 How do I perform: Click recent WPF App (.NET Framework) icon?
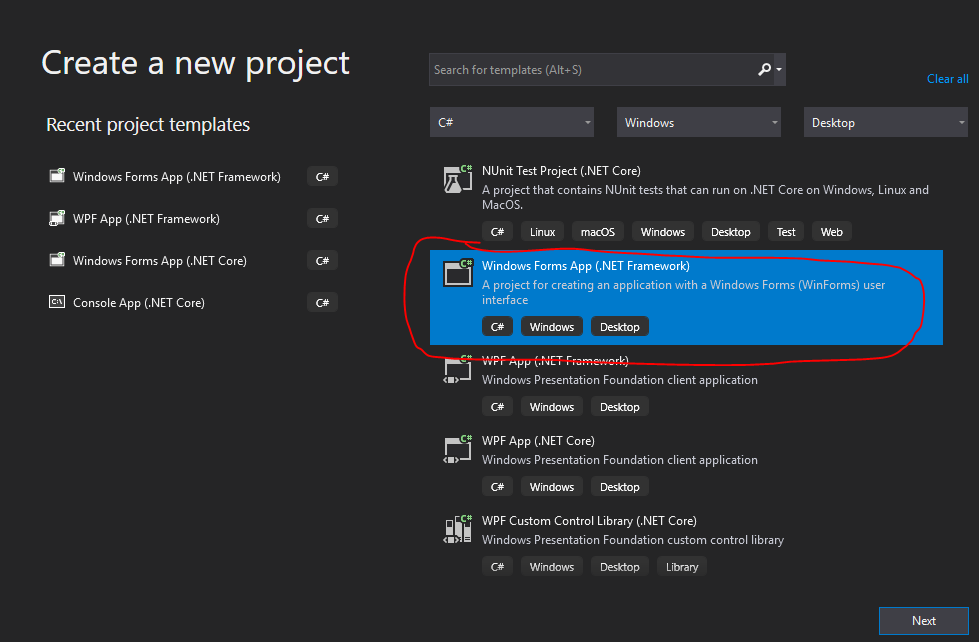57,218
